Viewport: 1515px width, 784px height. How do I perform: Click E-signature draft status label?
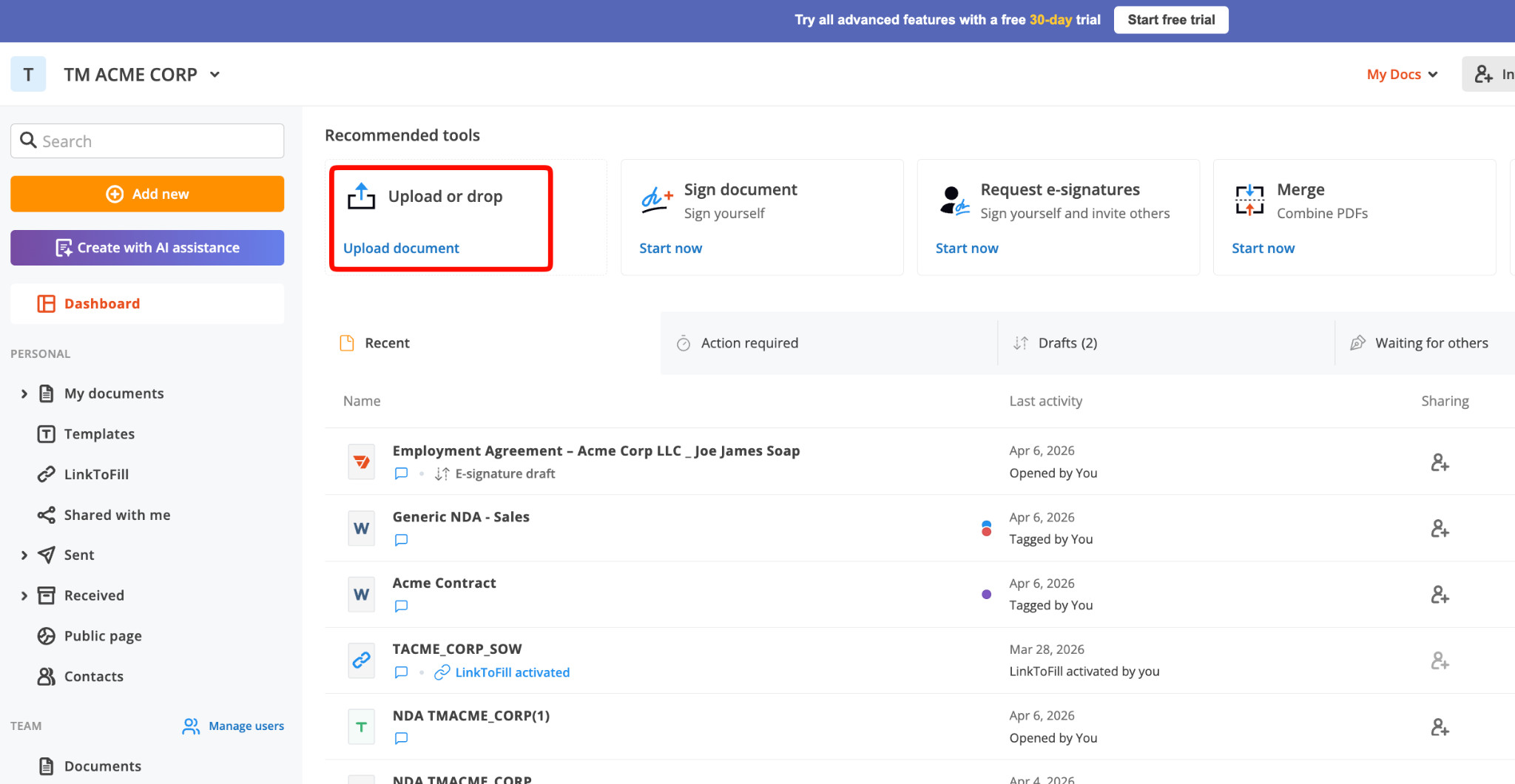505,473
